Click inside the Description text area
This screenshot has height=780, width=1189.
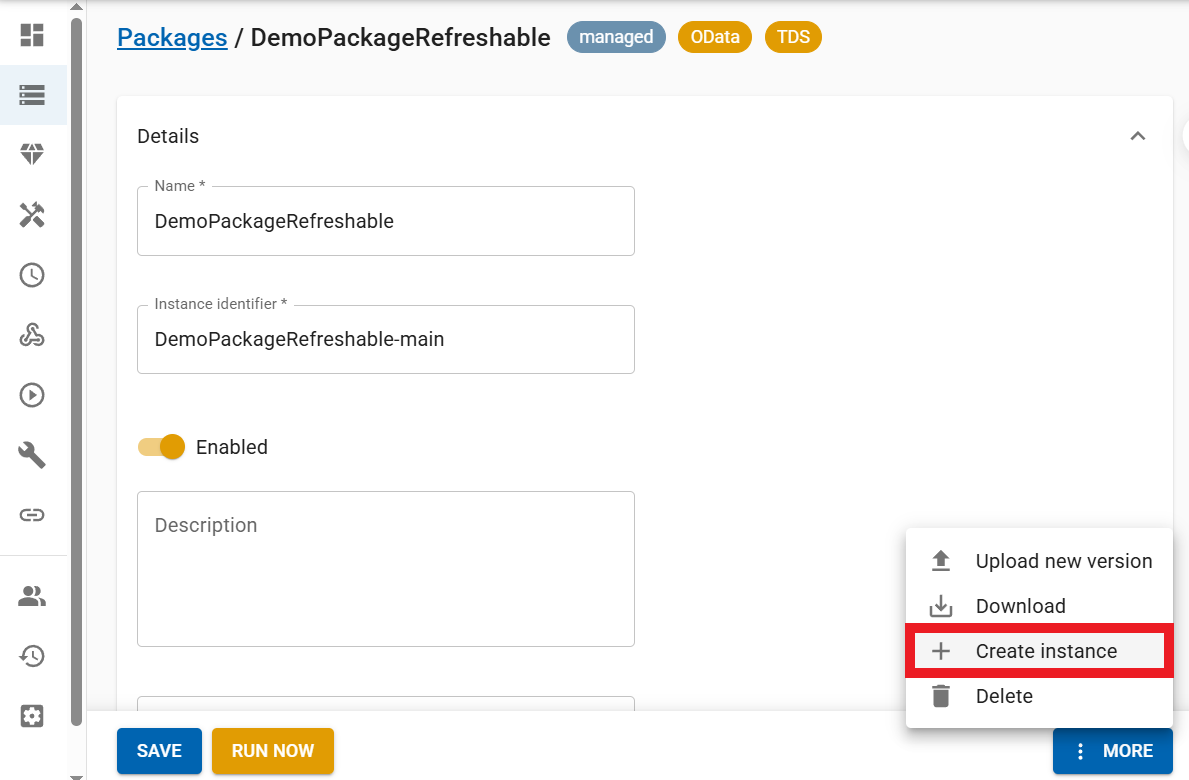pyautogui.click(x=385, y=568)
